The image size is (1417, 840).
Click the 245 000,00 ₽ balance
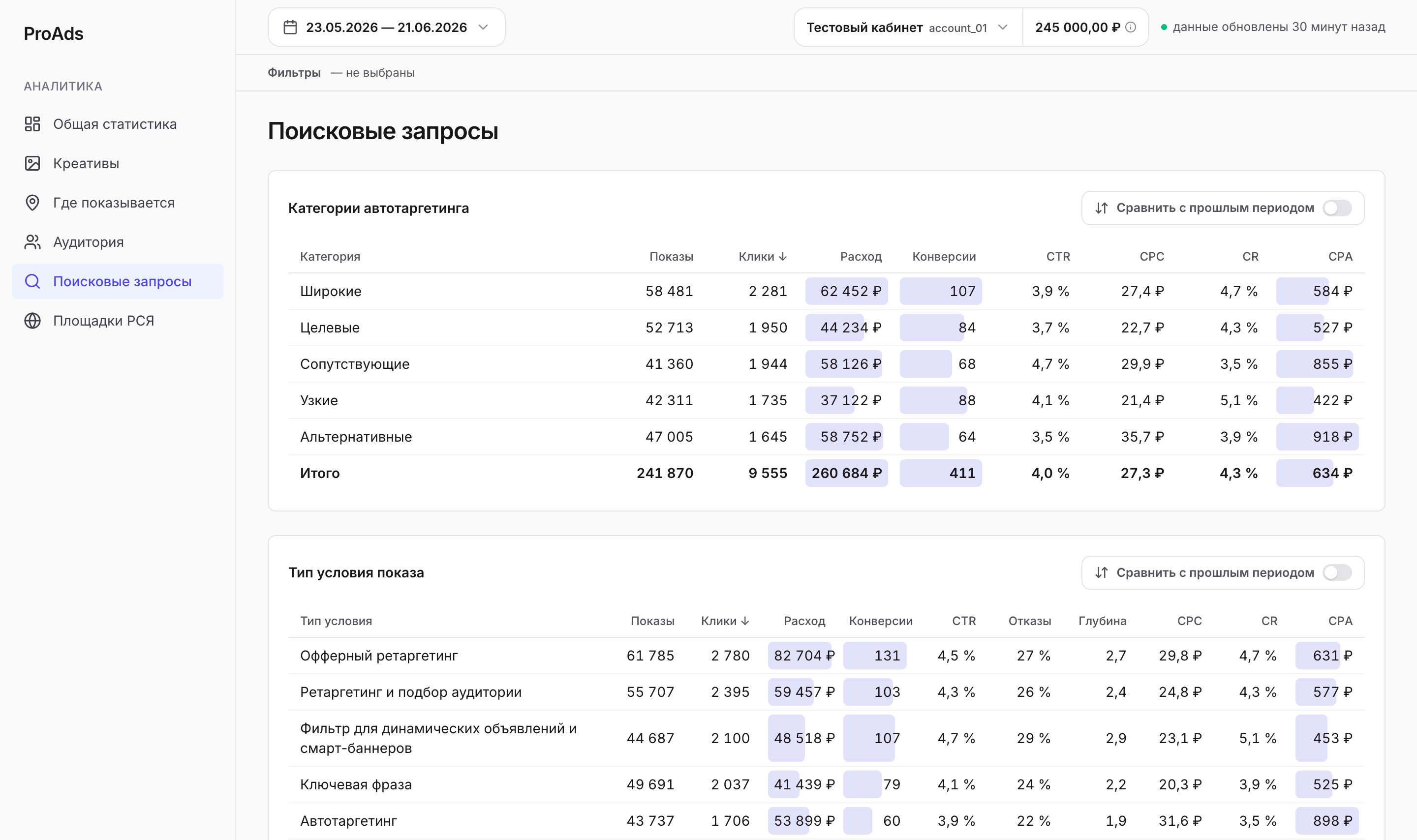pos(1078,27)
